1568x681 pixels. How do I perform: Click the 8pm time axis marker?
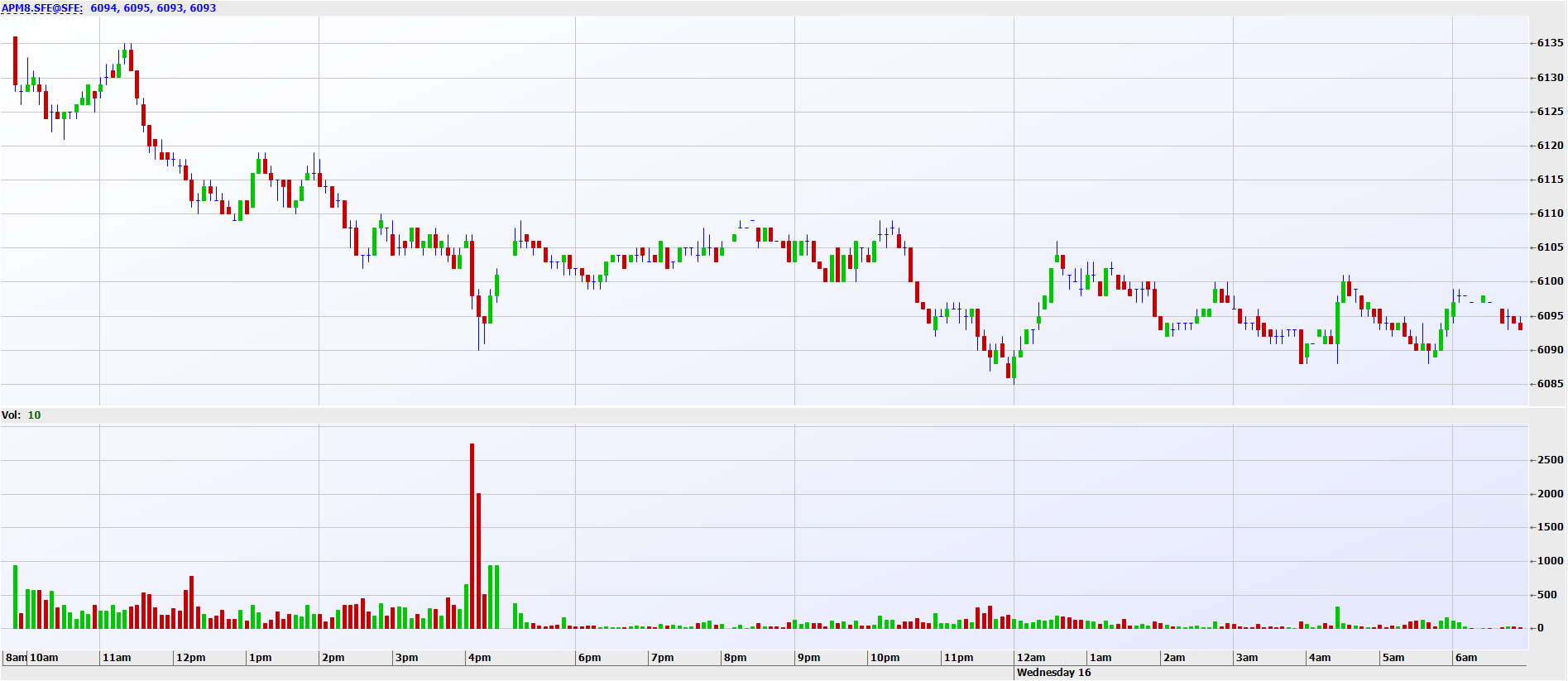click(x=736, y=658)
